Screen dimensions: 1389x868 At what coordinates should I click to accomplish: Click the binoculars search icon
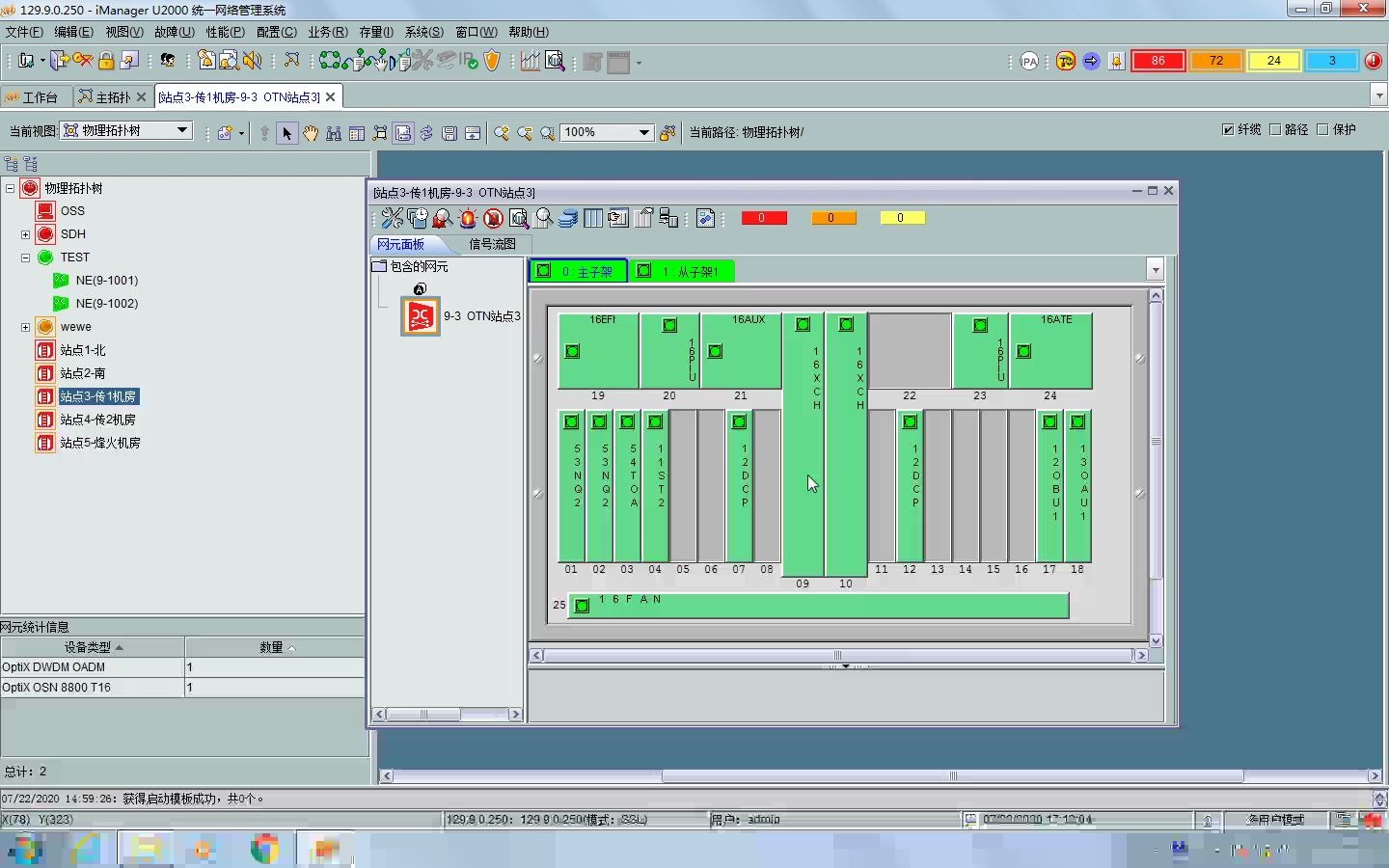click(334, 133)
